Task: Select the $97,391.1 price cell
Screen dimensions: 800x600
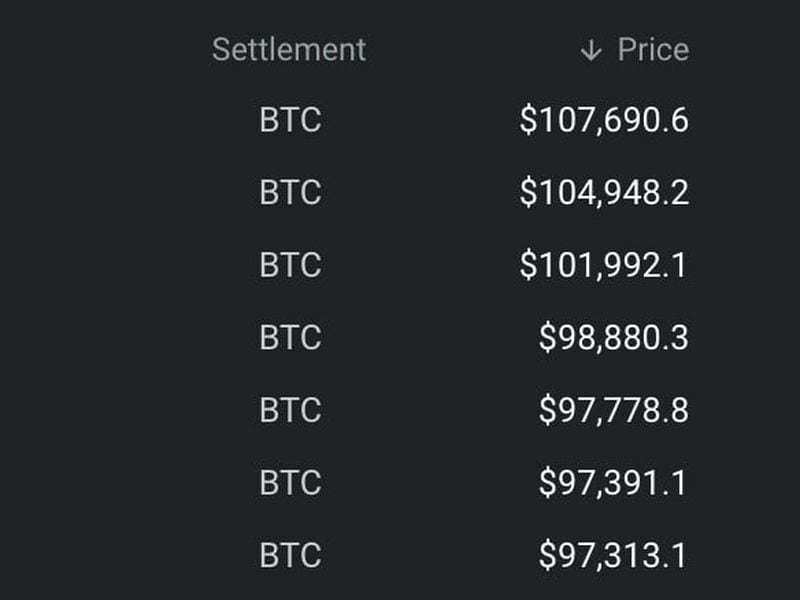Action: click(613, 483)
